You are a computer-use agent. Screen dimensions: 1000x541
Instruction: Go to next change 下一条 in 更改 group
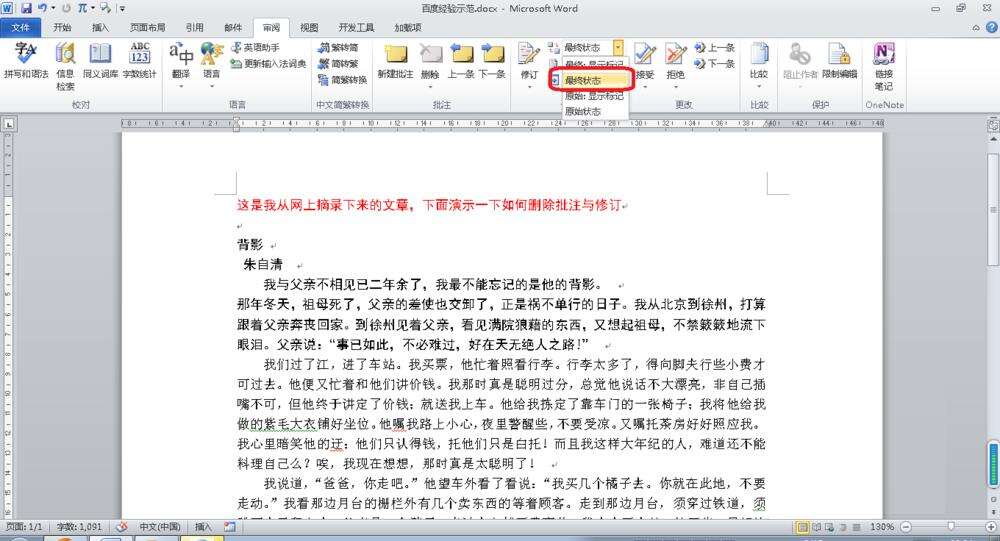715,64
